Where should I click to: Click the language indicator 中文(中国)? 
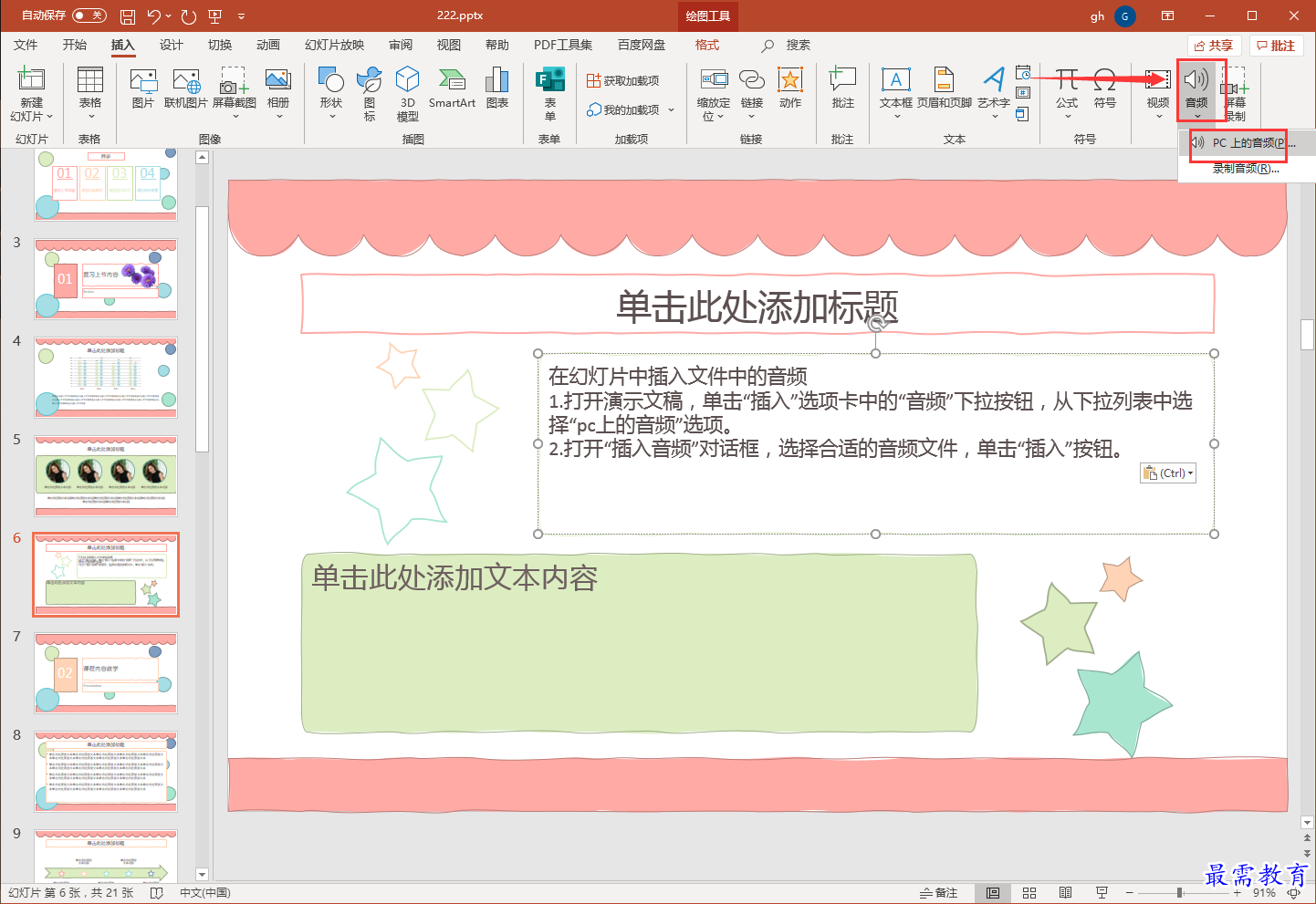point(205,893)
